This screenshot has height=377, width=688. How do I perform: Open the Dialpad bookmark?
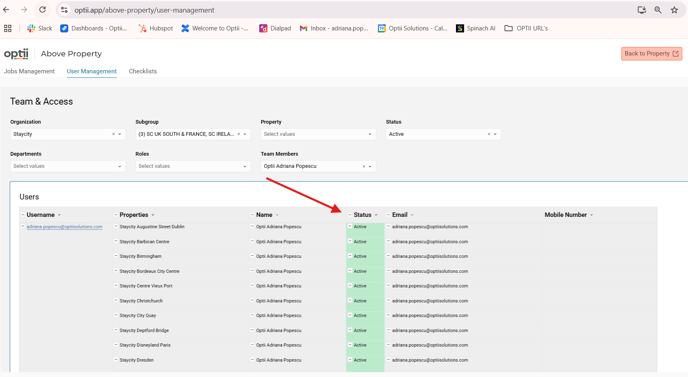tap(275, 28)
